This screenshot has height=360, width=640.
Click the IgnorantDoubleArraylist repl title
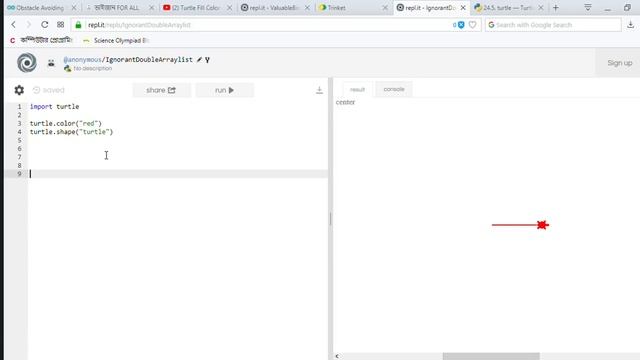tap(149, 60)
